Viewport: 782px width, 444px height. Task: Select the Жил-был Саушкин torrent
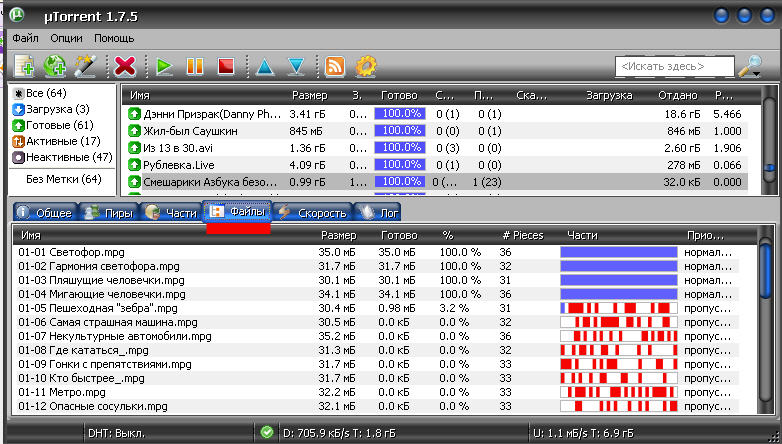(x=435, y=131)
